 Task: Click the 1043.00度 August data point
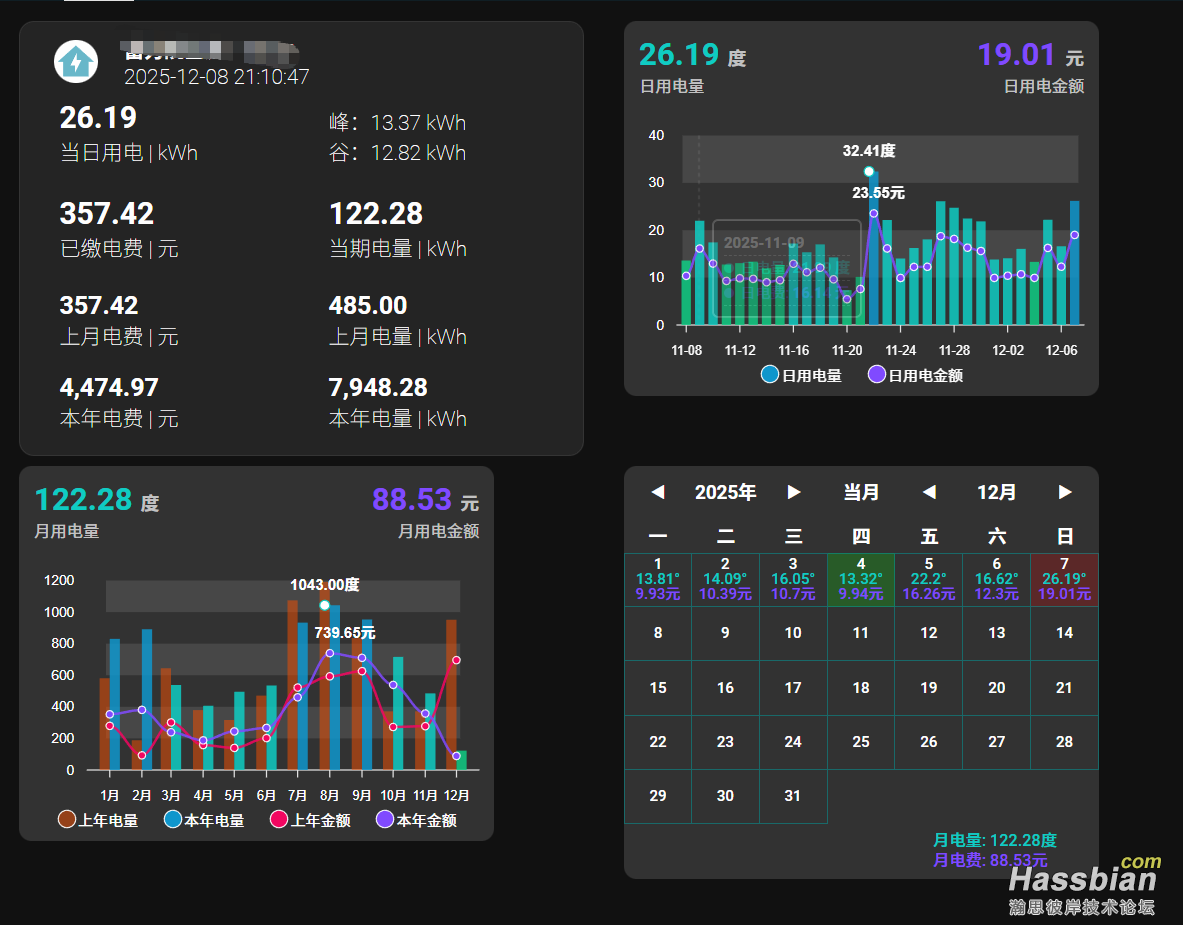click(x=324, y=605)
